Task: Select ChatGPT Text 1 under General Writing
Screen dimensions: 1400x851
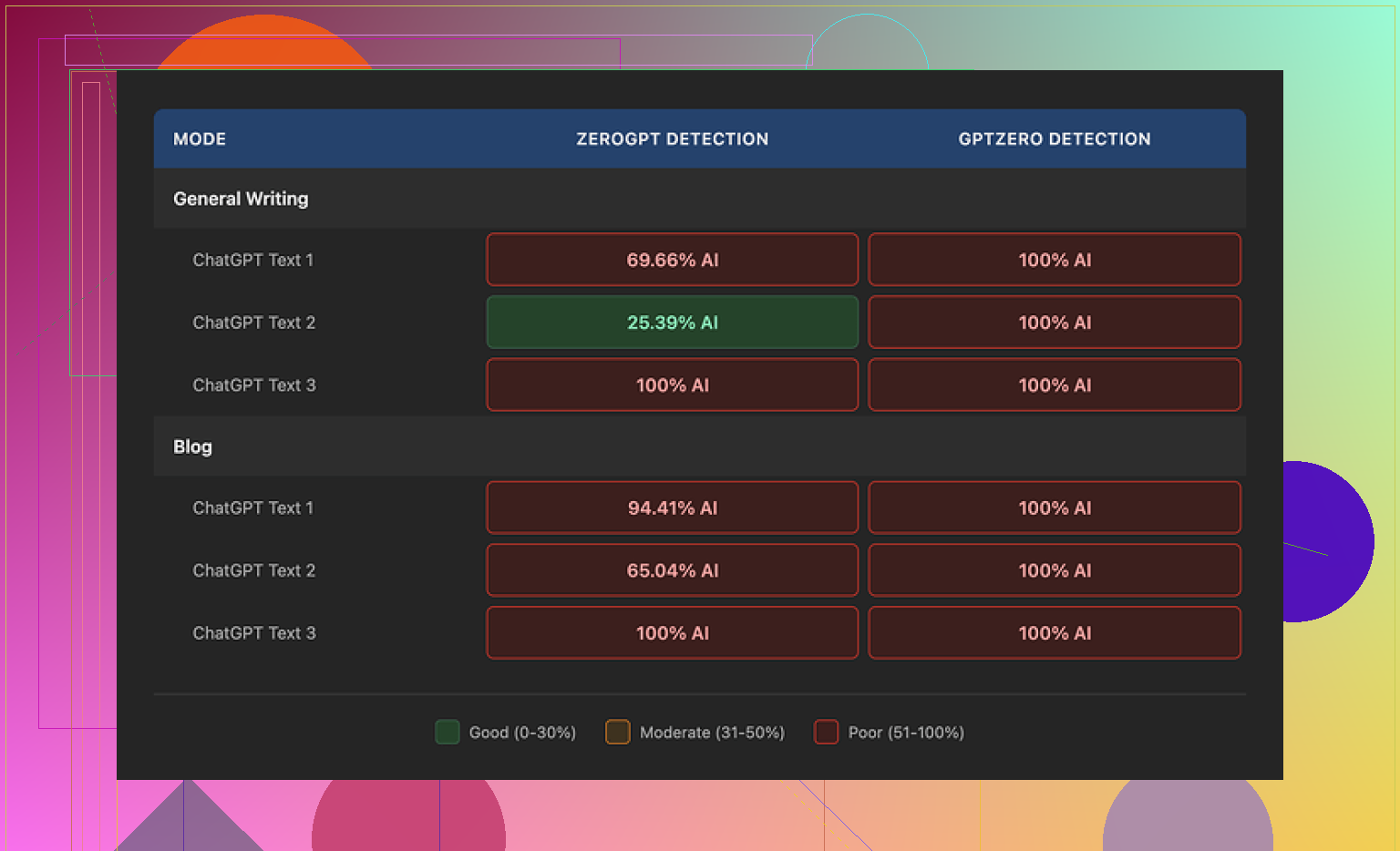Action: [x=252, y=261]
